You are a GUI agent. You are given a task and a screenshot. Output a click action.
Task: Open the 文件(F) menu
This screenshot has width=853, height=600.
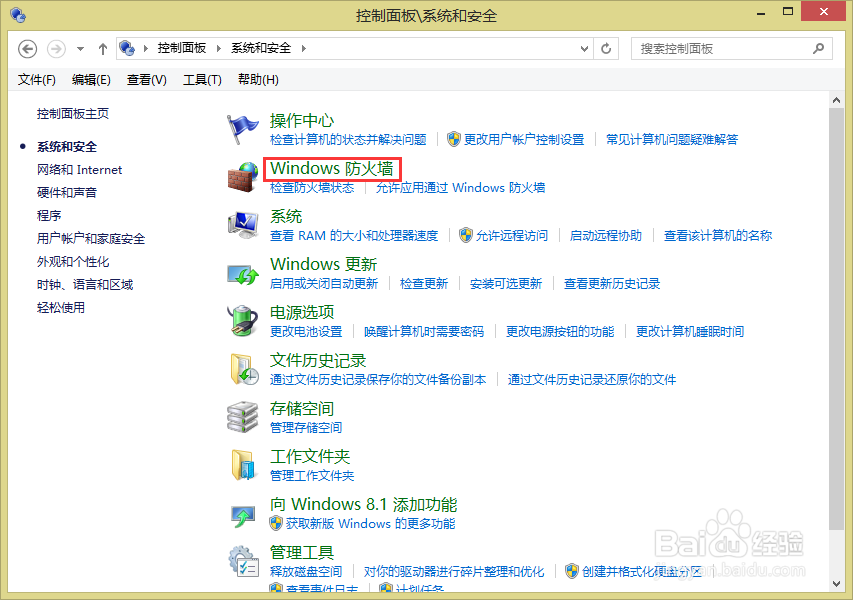pos(36,80)
